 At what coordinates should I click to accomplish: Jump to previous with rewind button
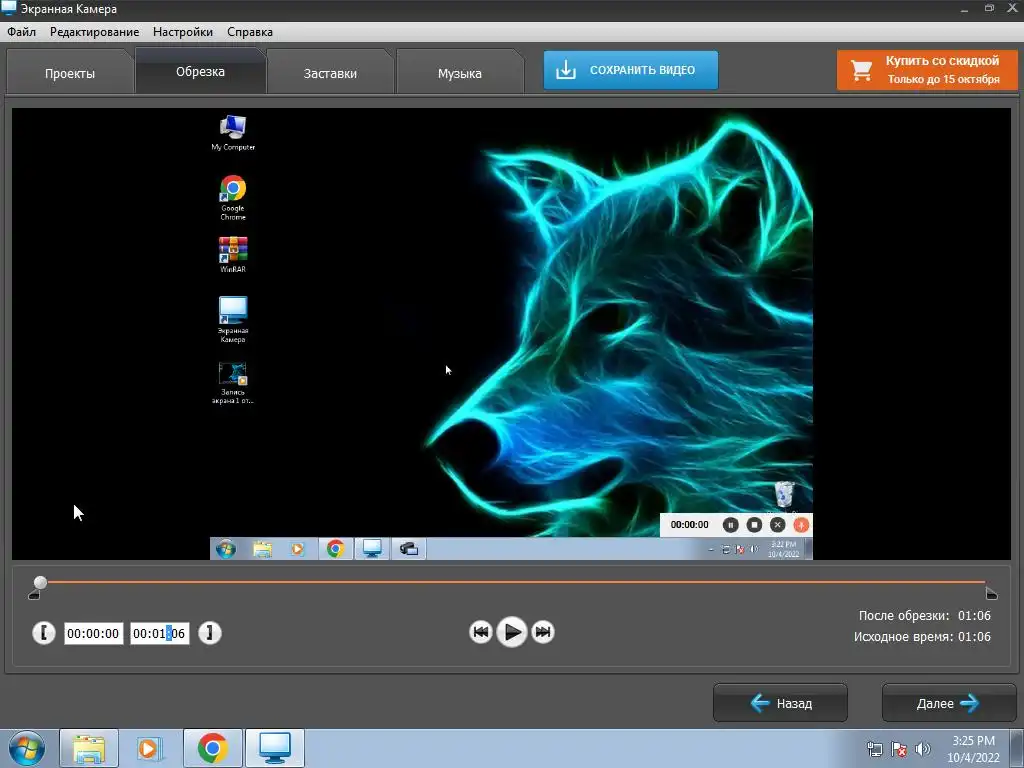pyautogui.click(x=481, y=632)
